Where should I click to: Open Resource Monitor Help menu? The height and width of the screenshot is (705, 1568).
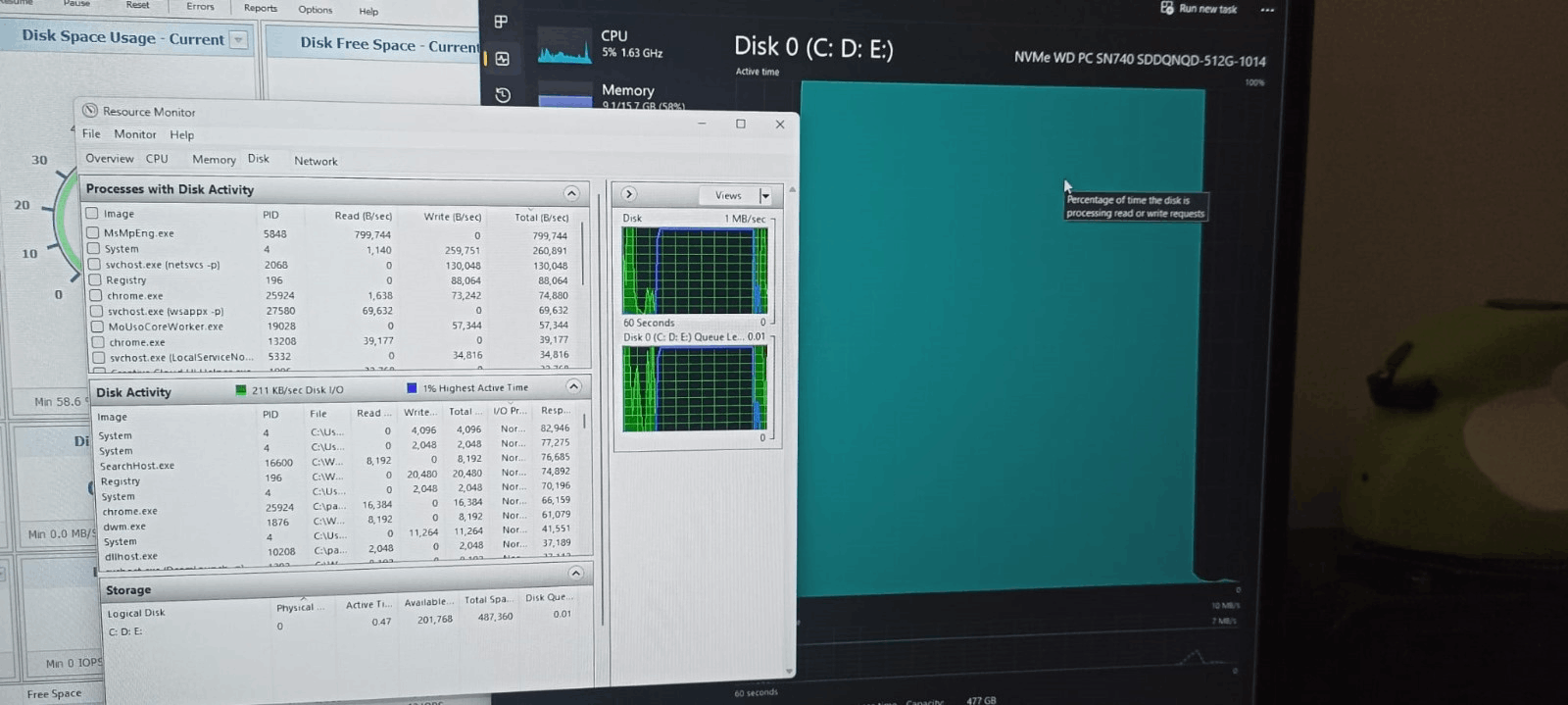(182, 135)
